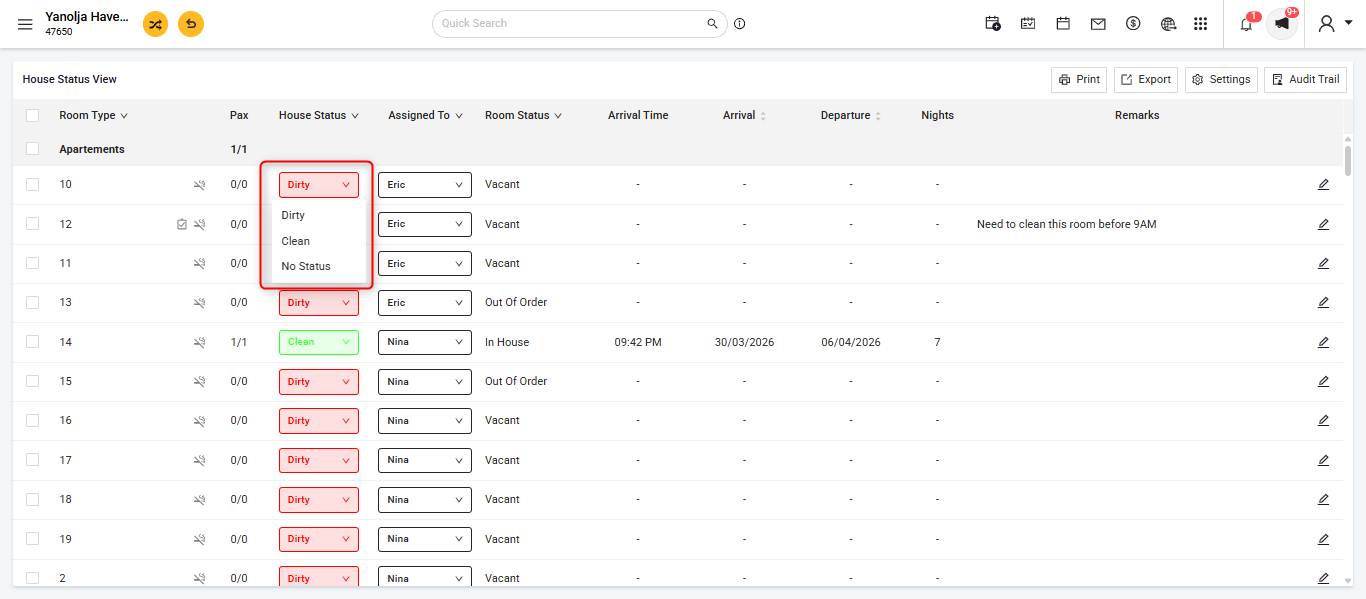
Task: Click the pencil edit icon for room 12
Action: point(1323,224)
